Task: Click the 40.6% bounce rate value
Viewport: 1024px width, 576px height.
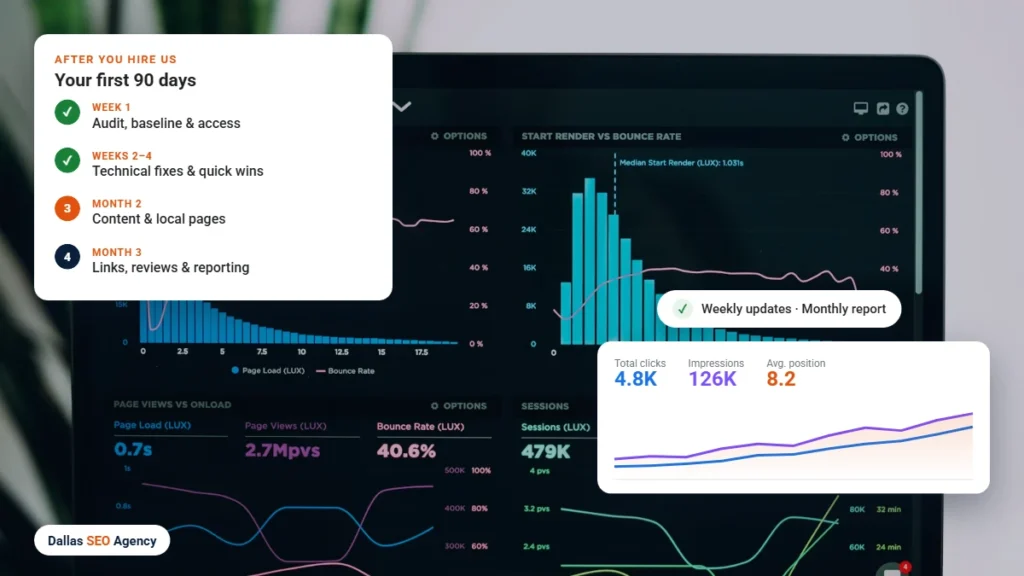Action: [406, 451]
